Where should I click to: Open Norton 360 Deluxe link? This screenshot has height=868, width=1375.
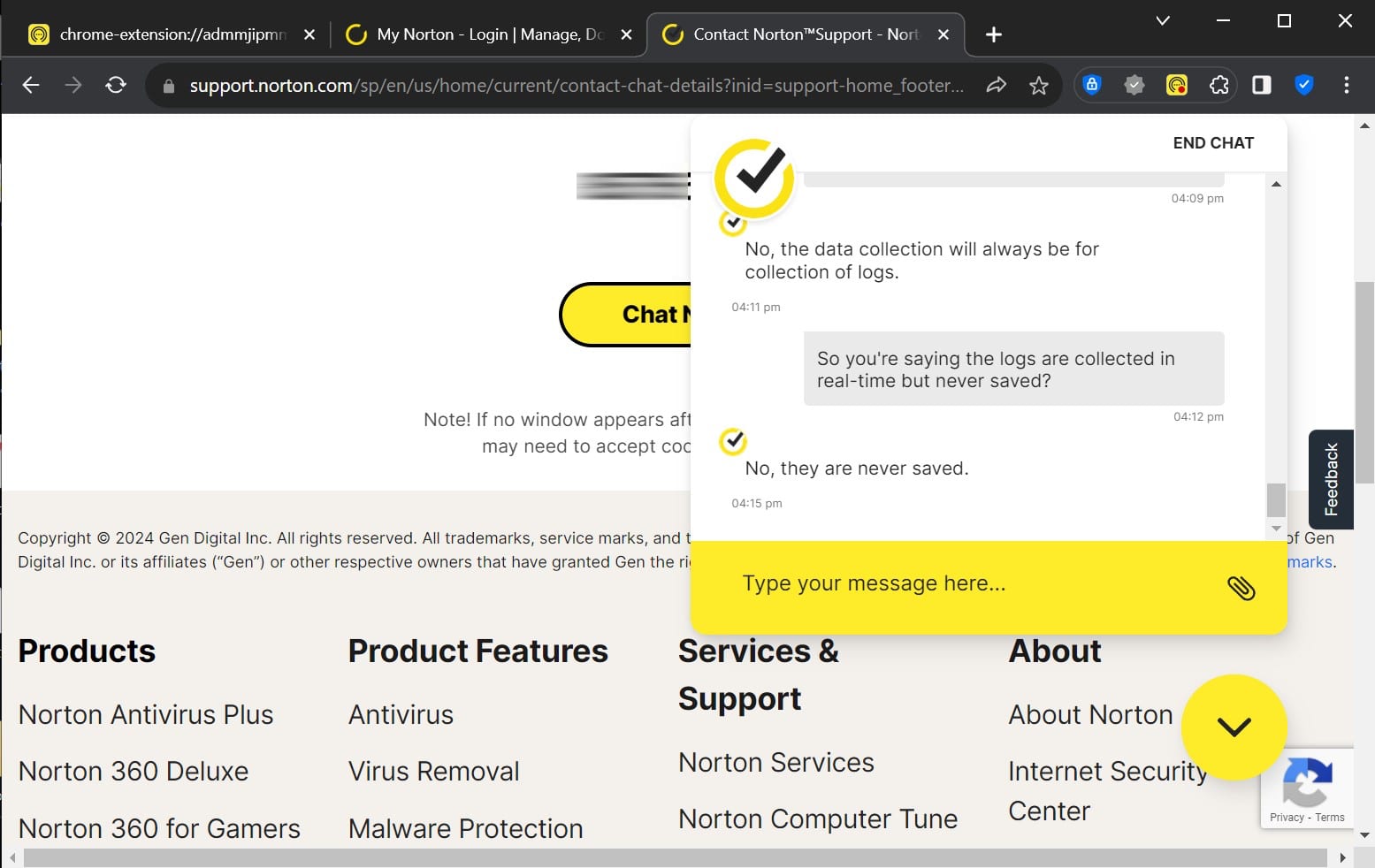134,771
